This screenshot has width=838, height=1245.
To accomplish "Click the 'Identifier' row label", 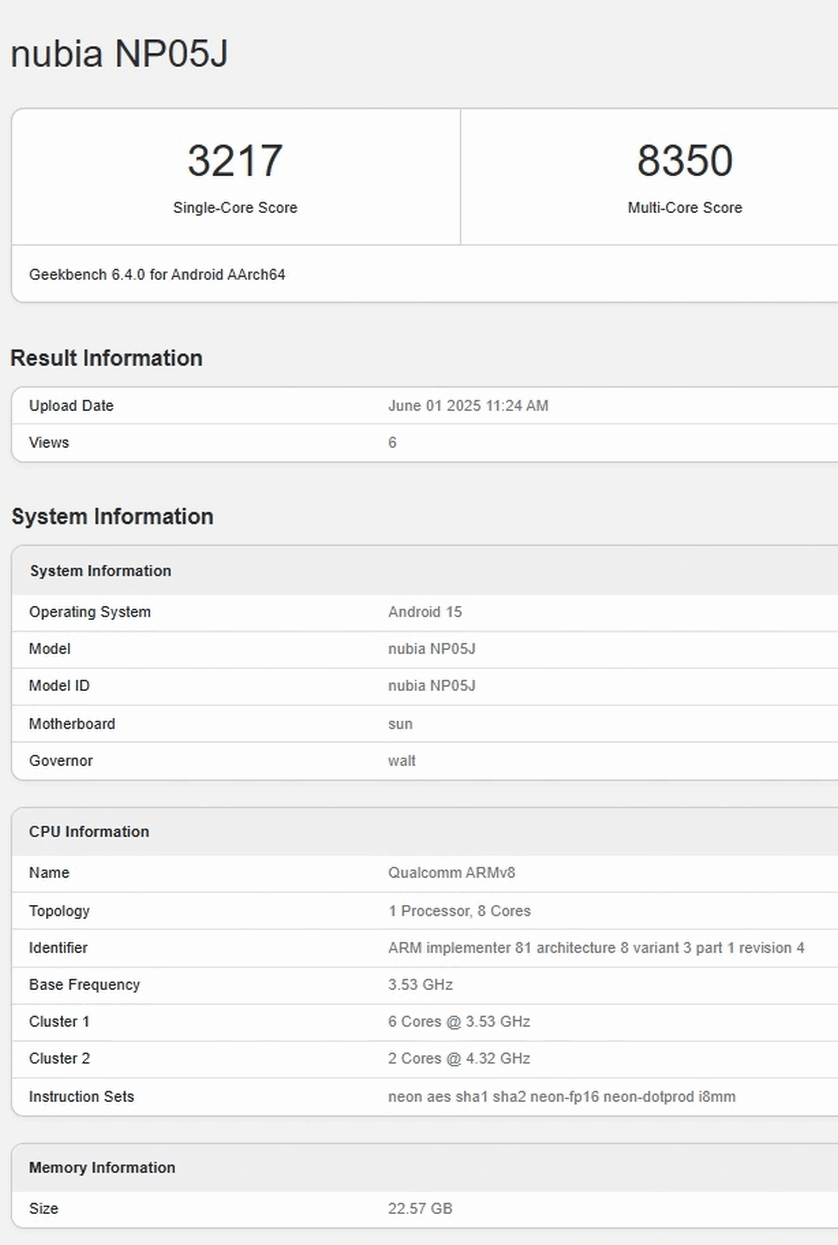I will click(x=58, y=948).
